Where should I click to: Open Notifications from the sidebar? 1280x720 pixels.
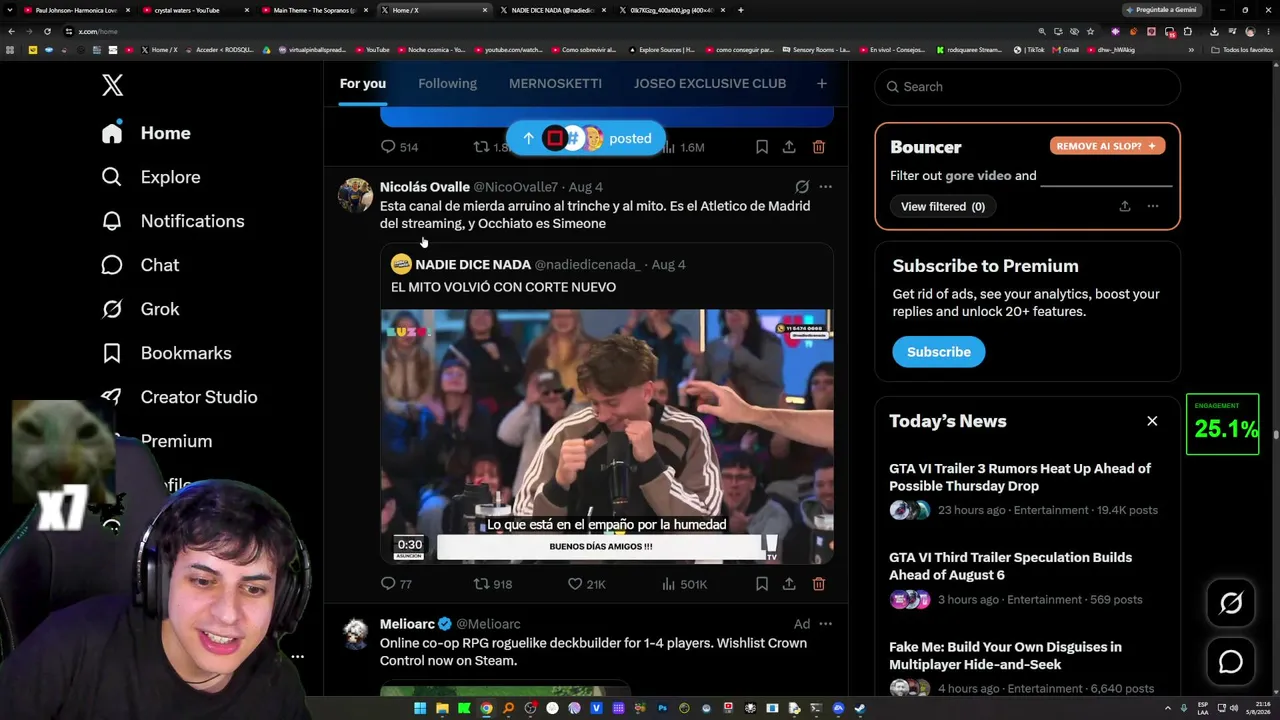pyautogui.click(x=173, y=221)
